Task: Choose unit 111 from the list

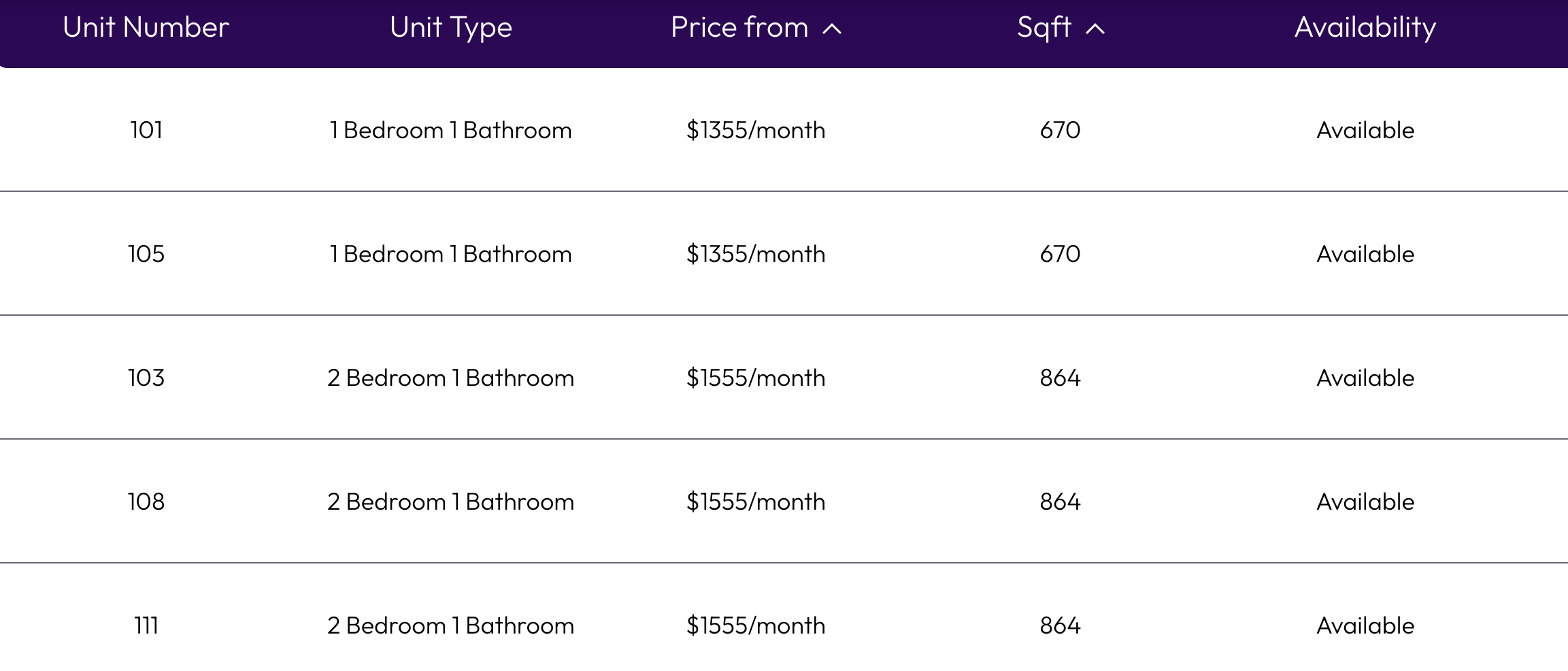Action: pyautogui.click(x=146, y=625)
